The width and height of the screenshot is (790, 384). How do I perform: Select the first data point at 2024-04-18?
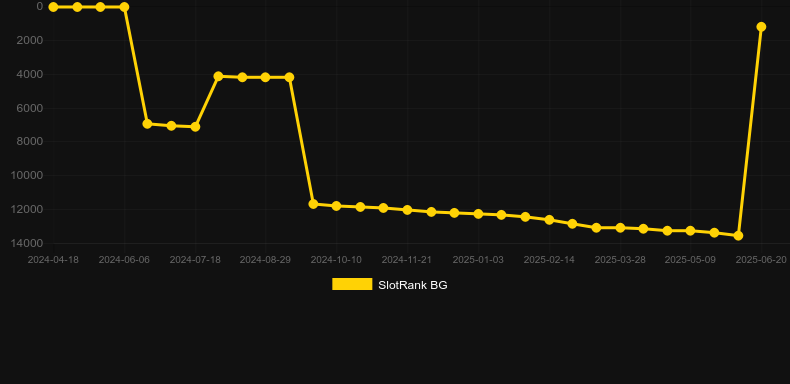pyautogui.click(x=53, y=7)
